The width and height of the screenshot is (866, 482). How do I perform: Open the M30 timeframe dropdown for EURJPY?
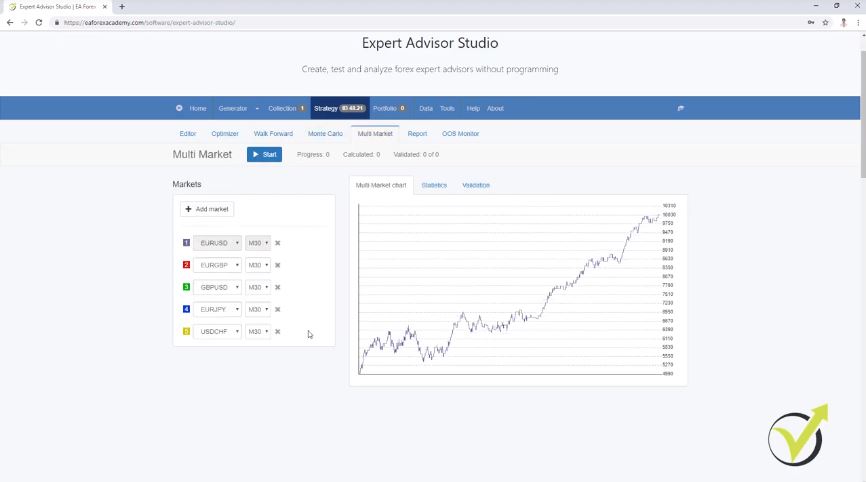coord(258,309)
